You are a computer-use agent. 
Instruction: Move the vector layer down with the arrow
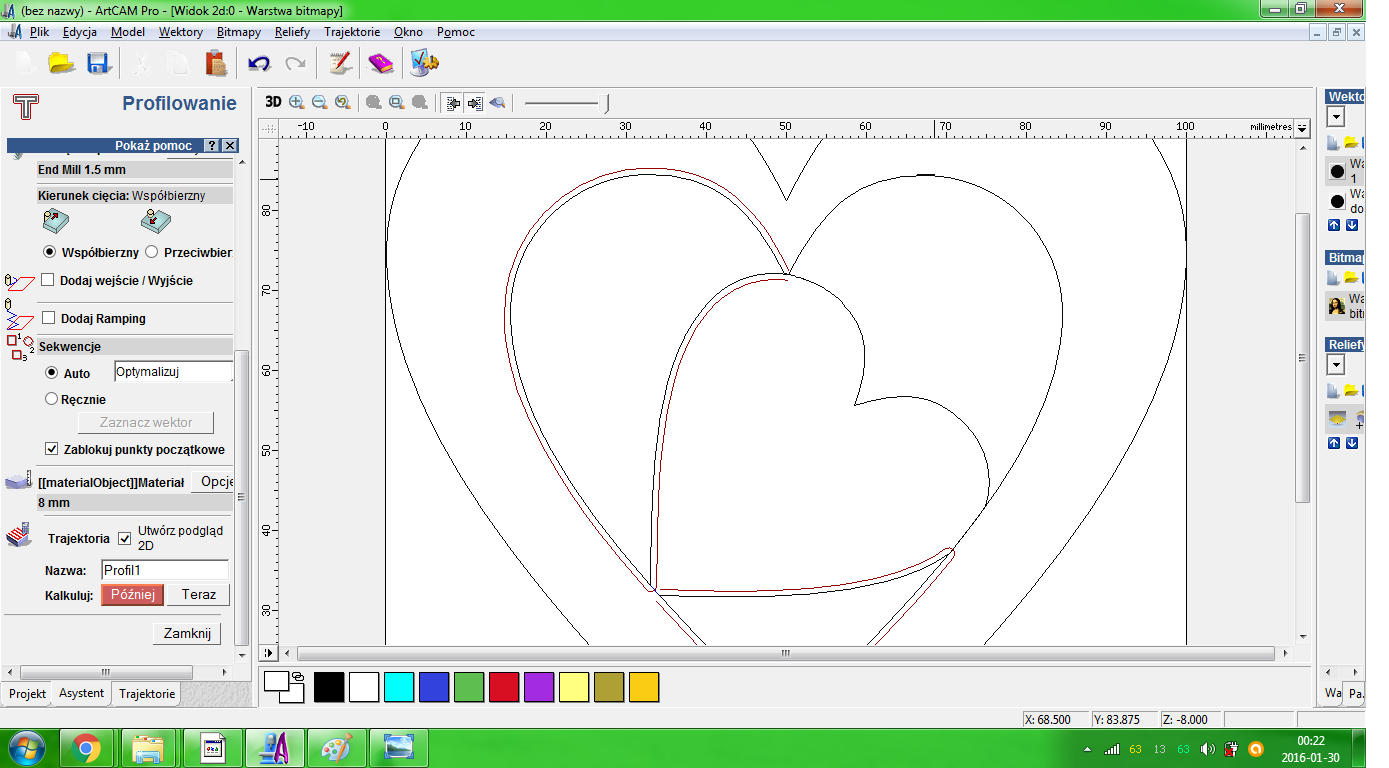pos(1351,225)
